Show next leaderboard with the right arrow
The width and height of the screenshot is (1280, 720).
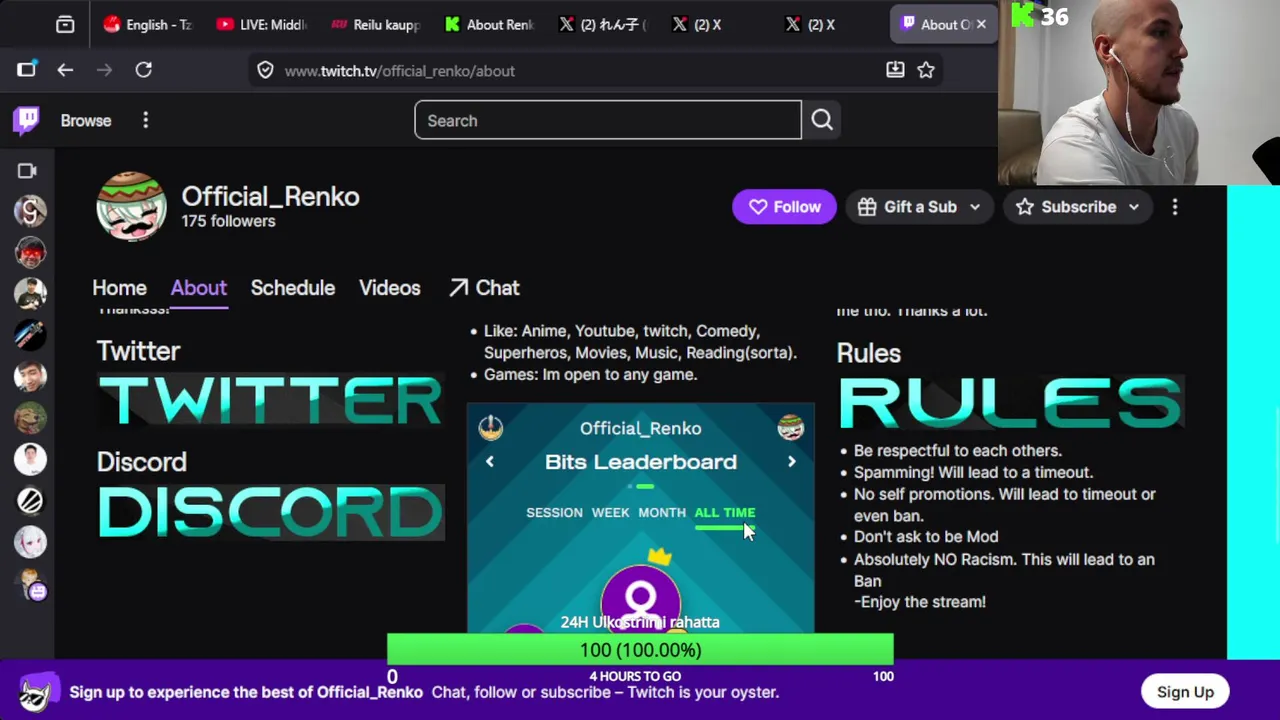pyautogui.click(x=791, y=461)
